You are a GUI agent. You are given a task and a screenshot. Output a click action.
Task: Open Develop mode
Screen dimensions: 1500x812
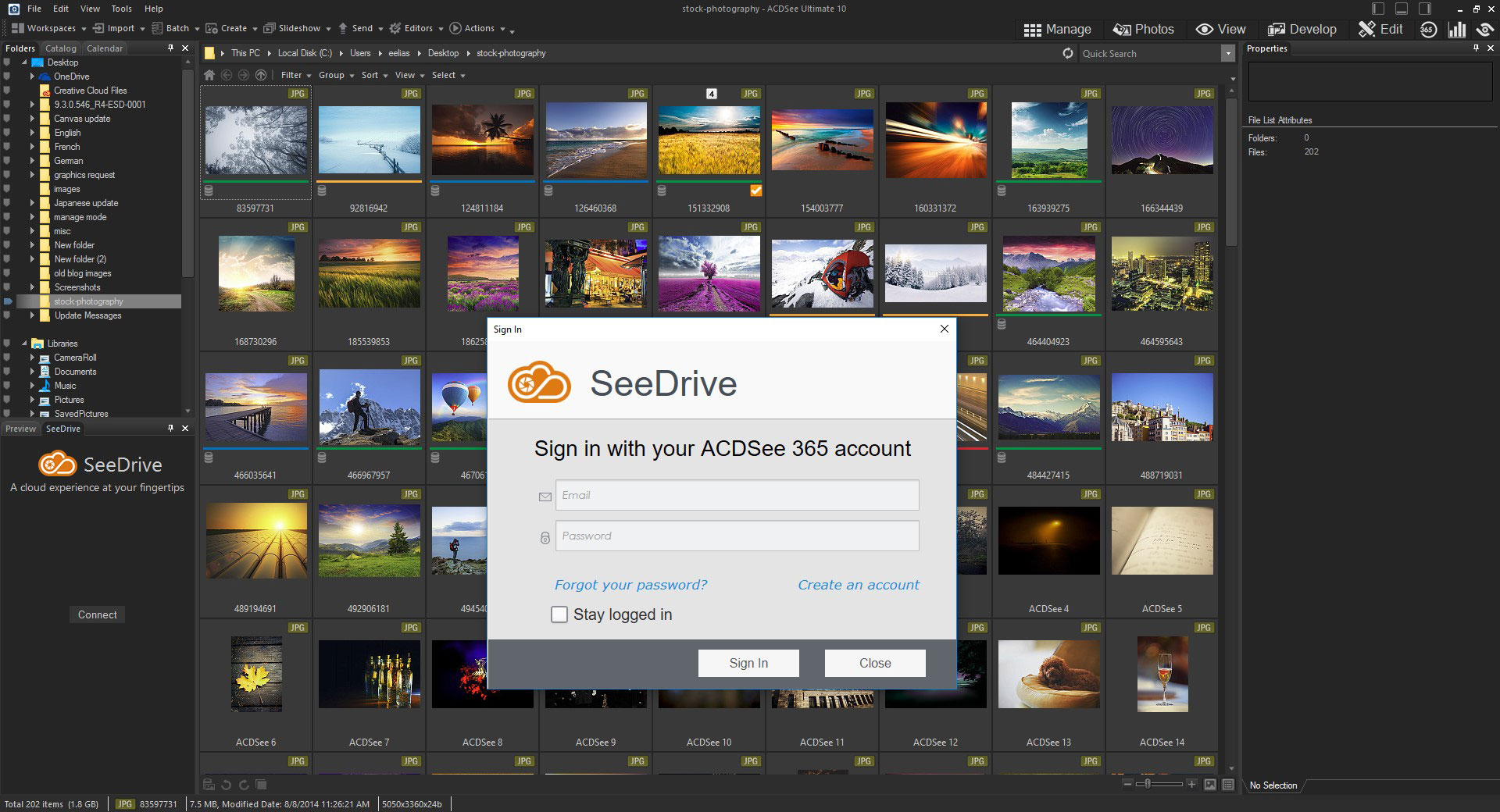[x=1302, y=30]
